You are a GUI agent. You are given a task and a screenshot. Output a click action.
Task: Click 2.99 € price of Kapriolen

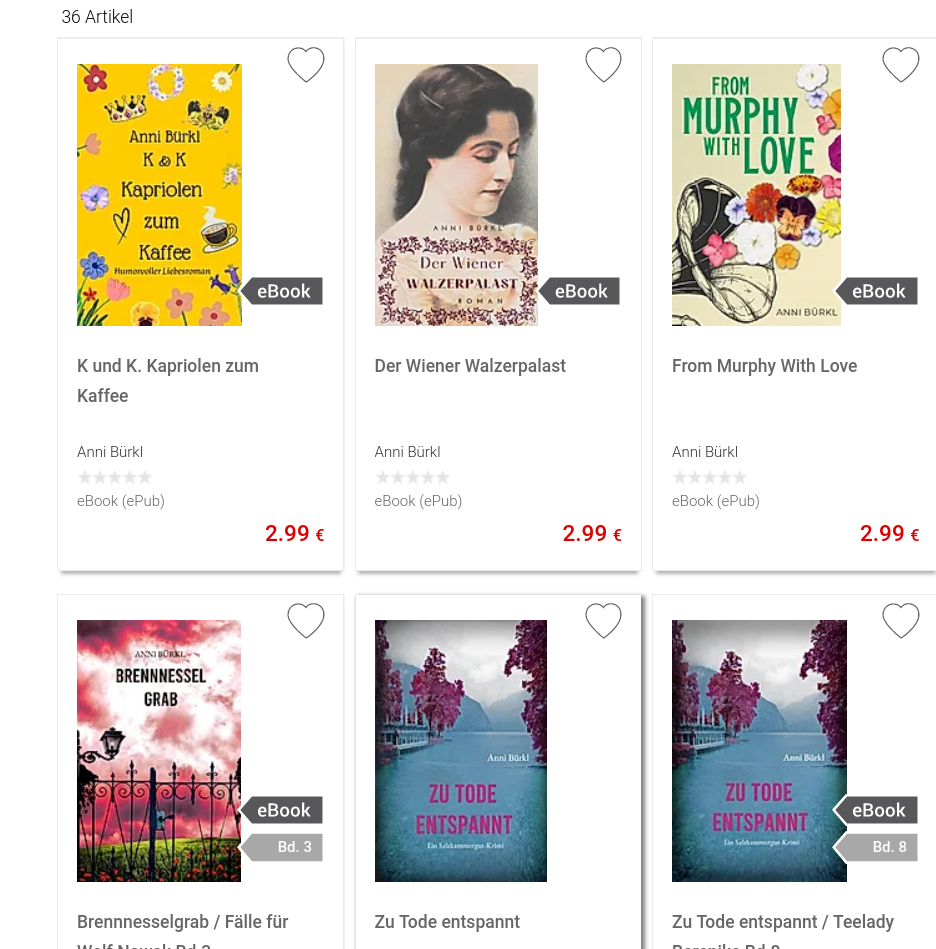click(295, 533)
